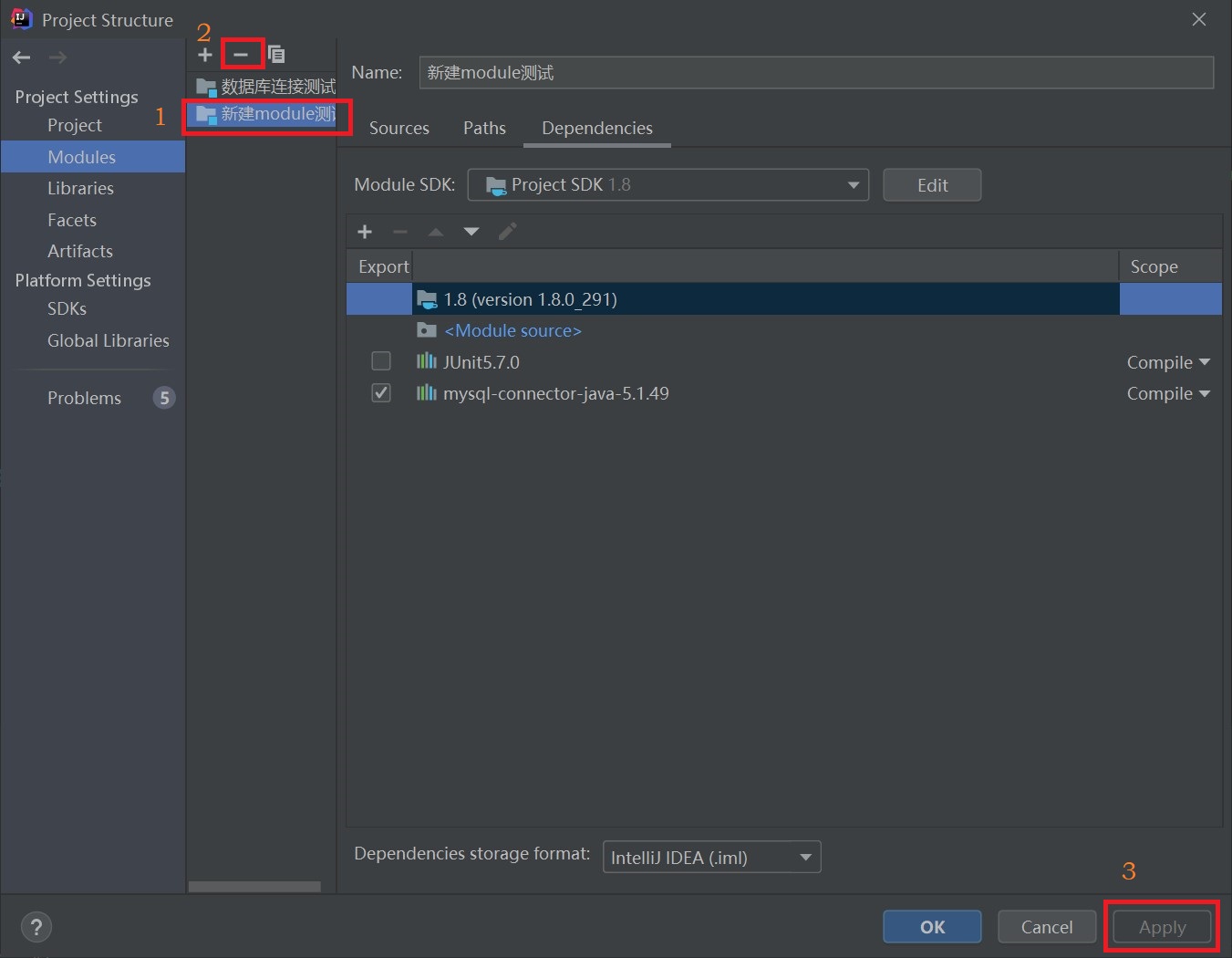Open SDKs under Platform Settings

(x=67, y=308)
